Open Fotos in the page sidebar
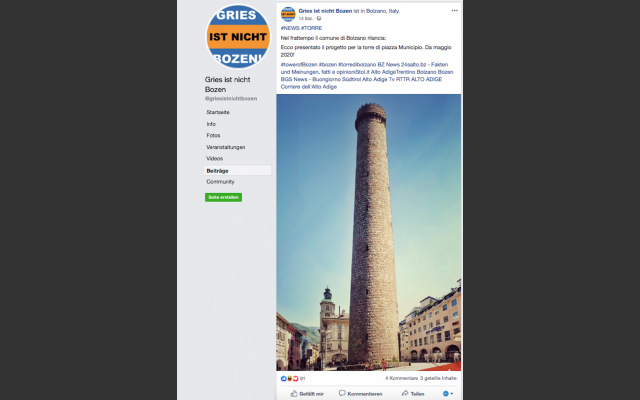640x400 pixels. [x=213, y=136]
